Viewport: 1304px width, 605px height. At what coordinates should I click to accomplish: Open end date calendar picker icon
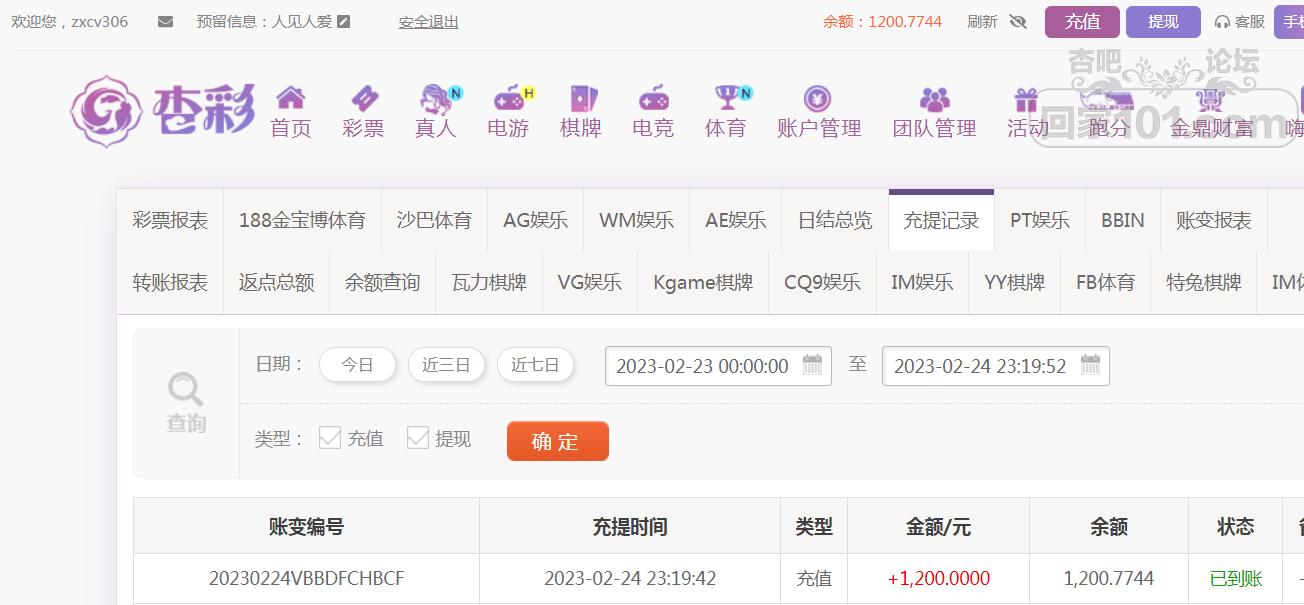pos(1090,365)
